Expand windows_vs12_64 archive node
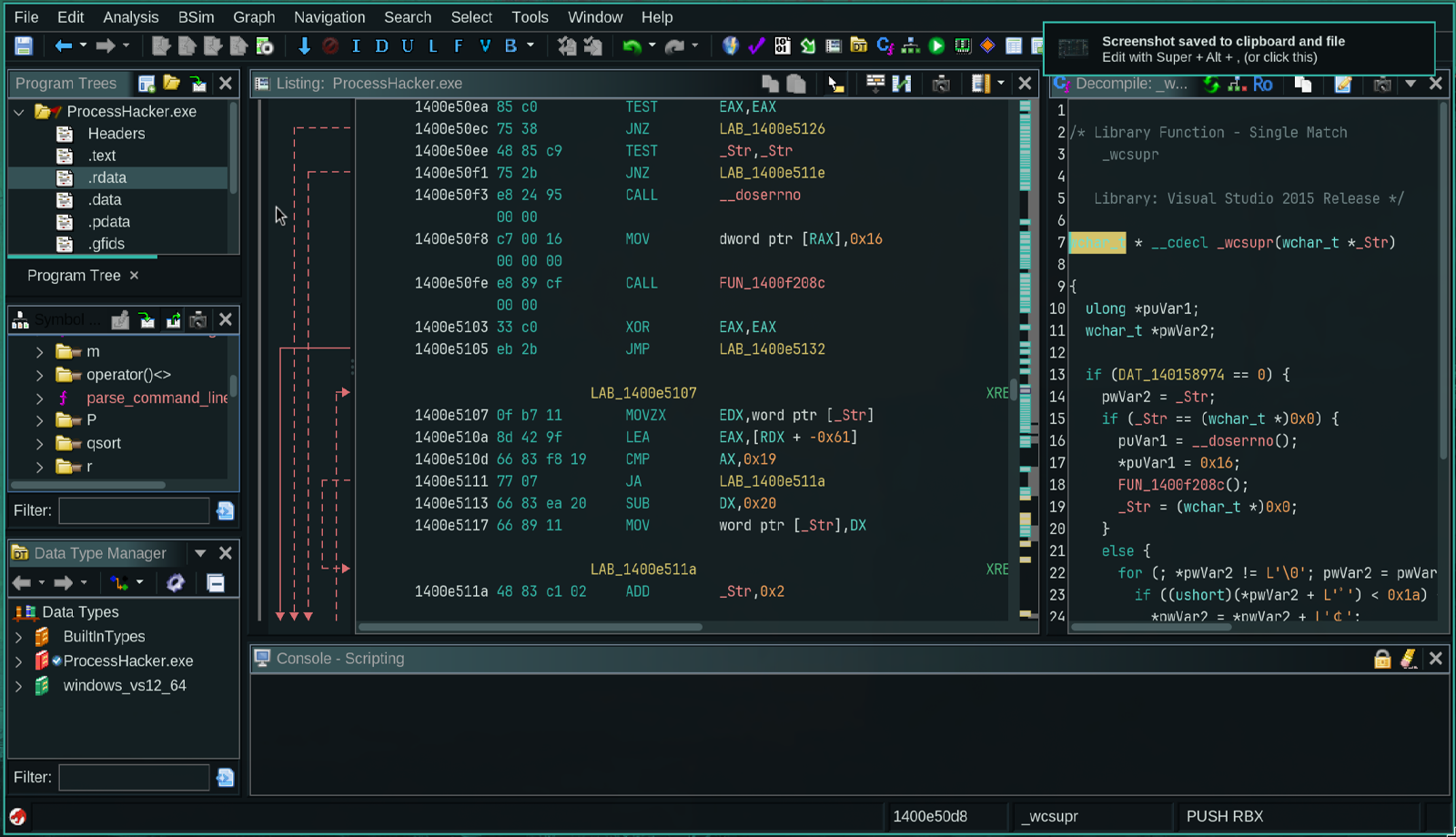The width and height of the screenshot is (1456, 837). 18,686
